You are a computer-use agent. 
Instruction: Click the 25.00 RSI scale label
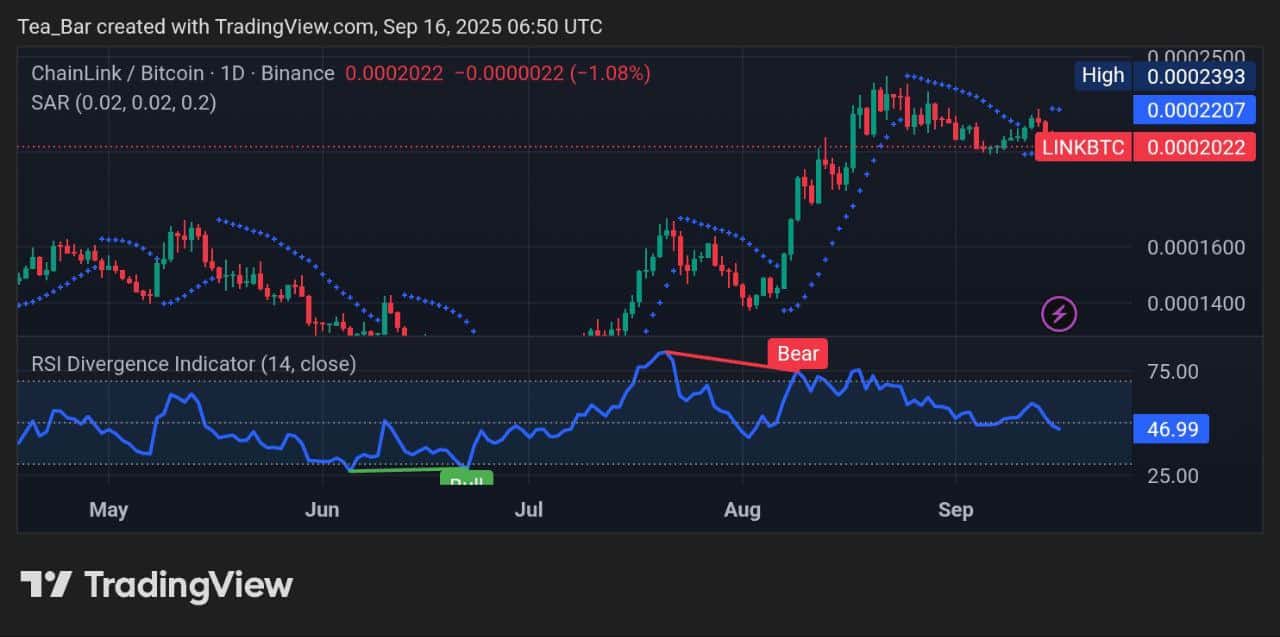tap(1171, 476)
